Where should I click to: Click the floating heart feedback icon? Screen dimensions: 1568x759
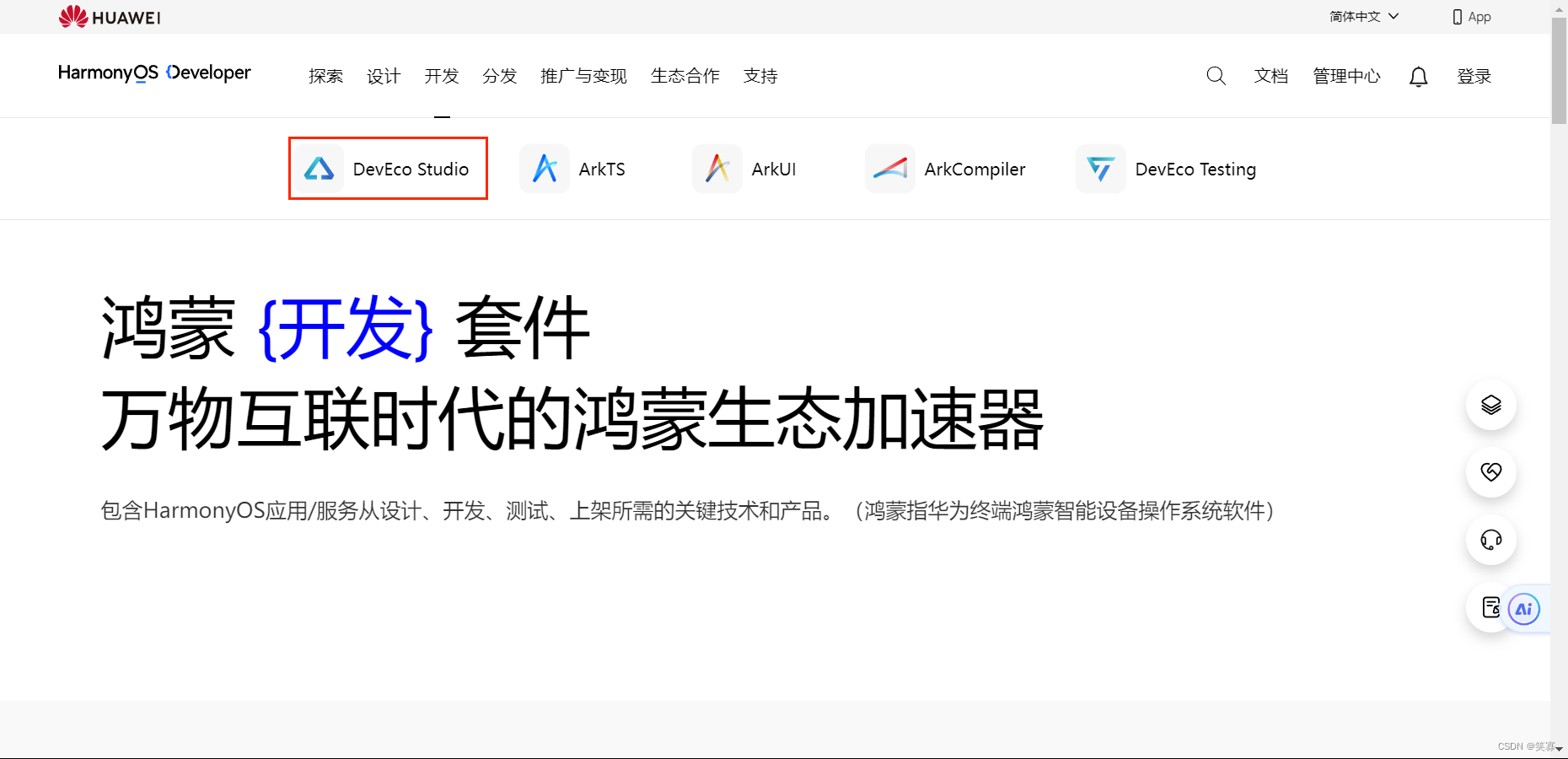(x=1491, y=472)
